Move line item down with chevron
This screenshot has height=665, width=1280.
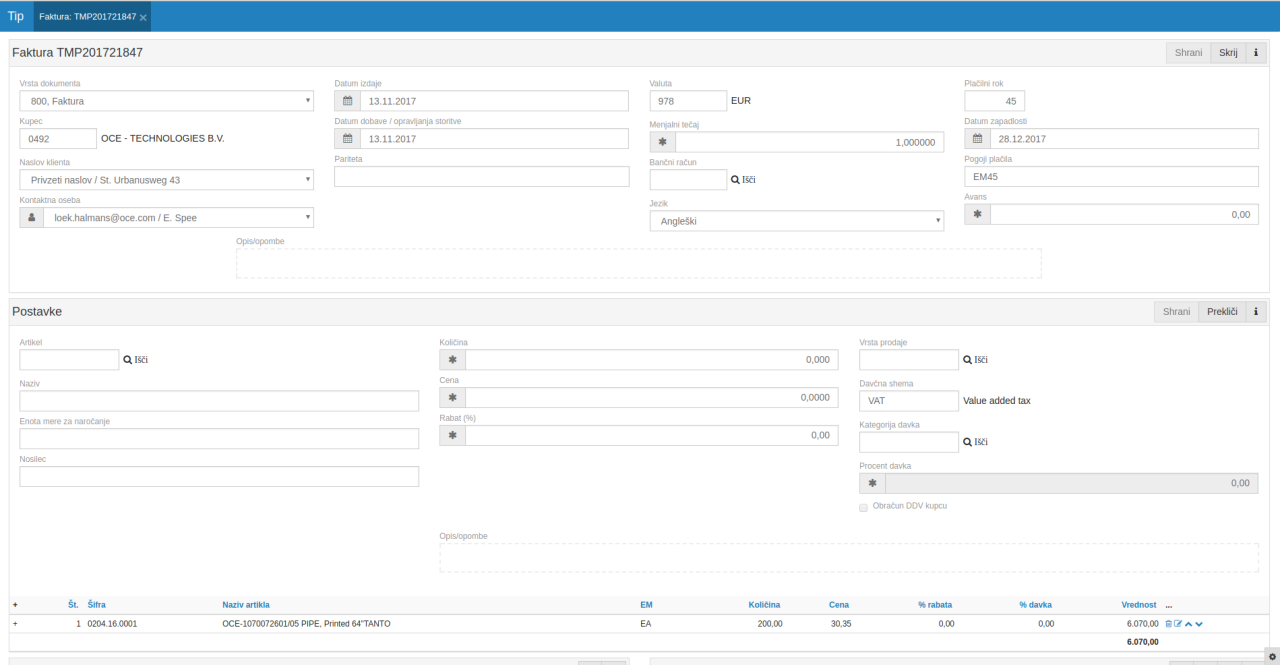coord(1199,624)
